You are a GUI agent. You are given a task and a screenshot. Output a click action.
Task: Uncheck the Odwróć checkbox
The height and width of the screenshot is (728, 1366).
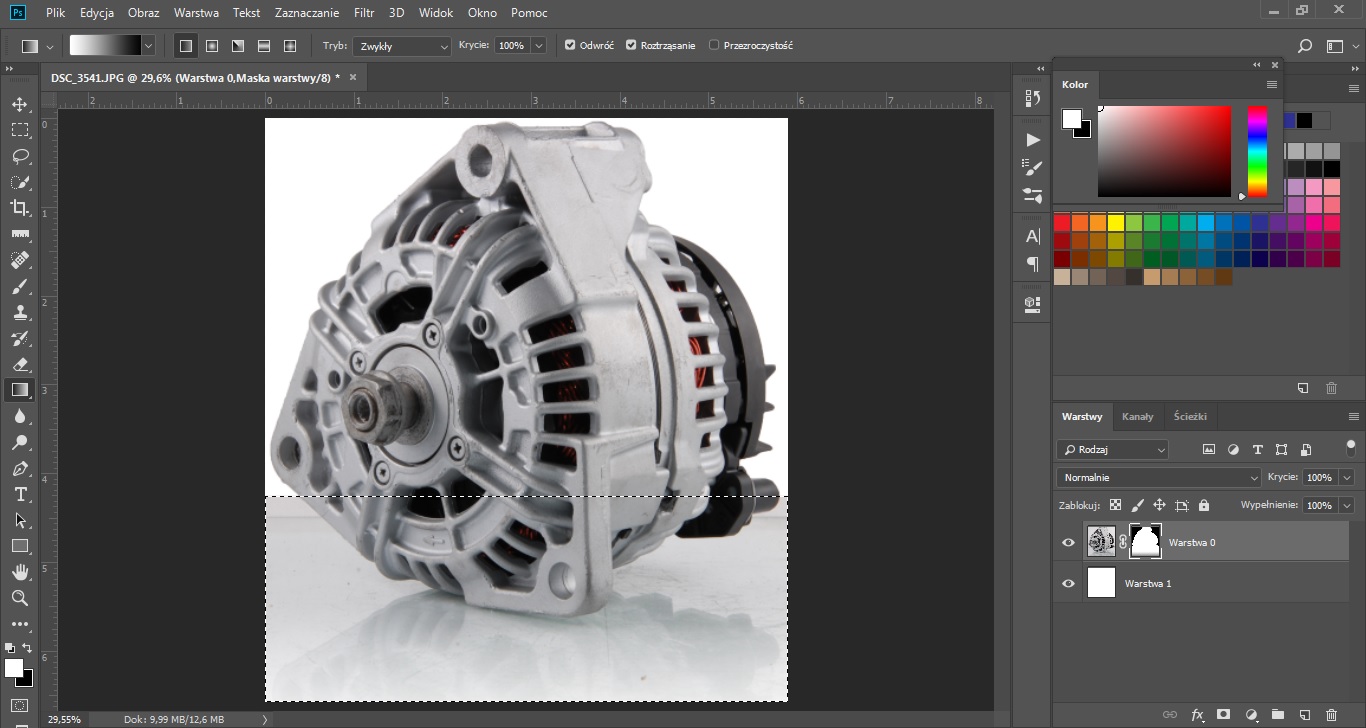point(570,45)
